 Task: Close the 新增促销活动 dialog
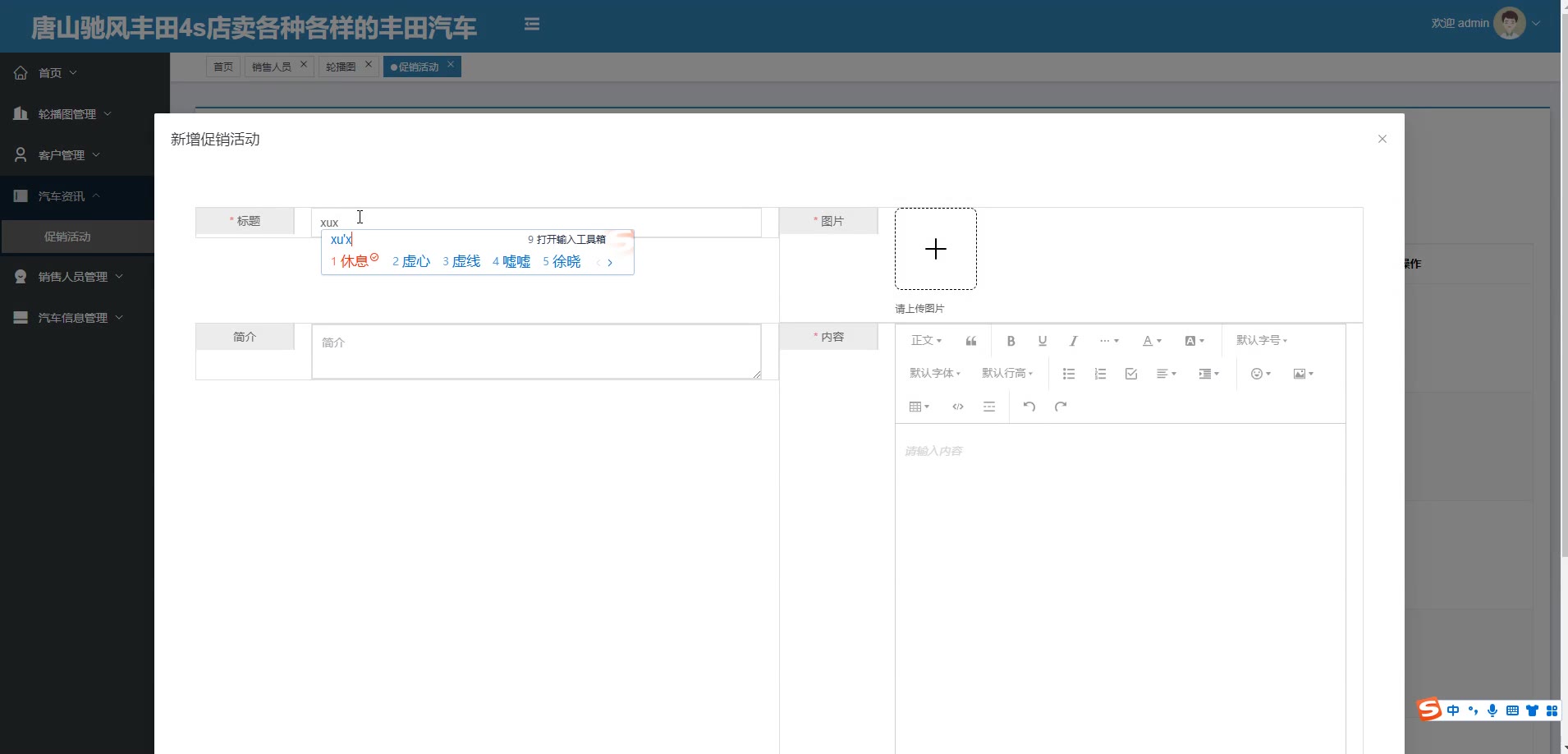(1382, 139)
